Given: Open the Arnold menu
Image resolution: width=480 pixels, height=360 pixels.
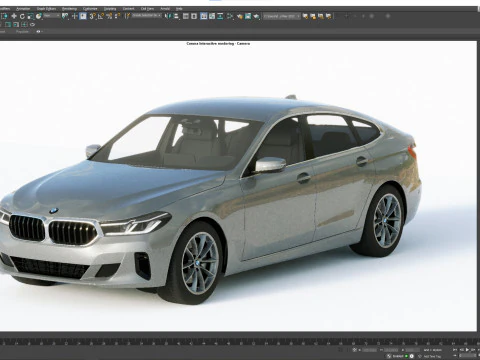Looking at the screenshot, I should tap(165, 8).
